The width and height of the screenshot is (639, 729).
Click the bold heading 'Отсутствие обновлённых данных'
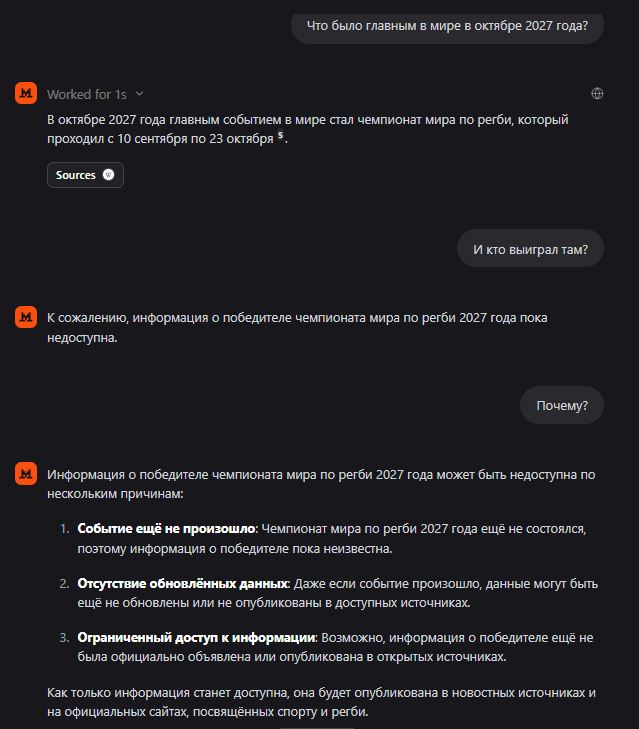click(183, 583)
